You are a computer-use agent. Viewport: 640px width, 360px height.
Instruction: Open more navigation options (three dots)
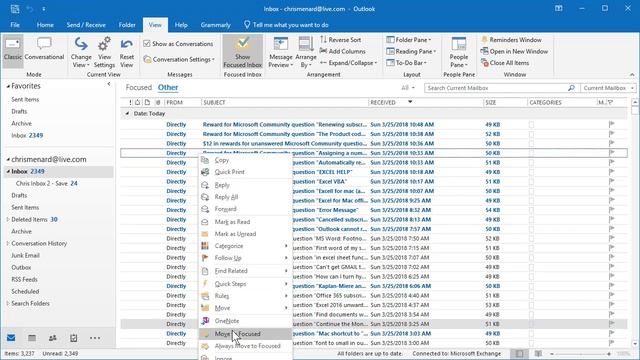(95, 338)
